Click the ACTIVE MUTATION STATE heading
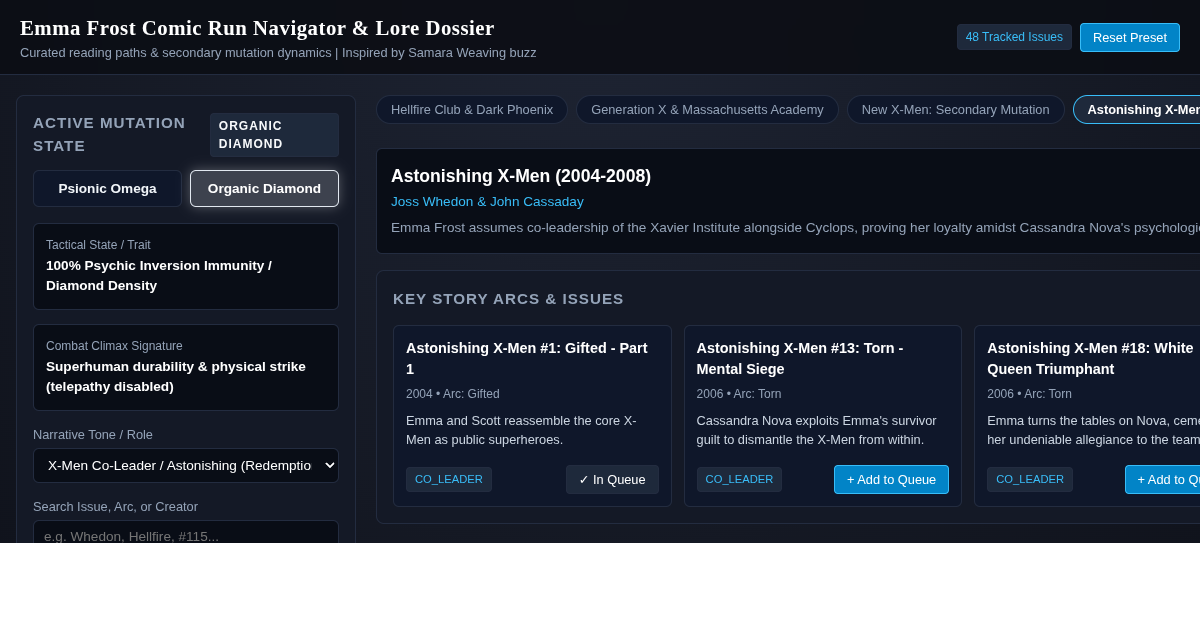Screen dimensions: 1200x630 coord(109,134)
